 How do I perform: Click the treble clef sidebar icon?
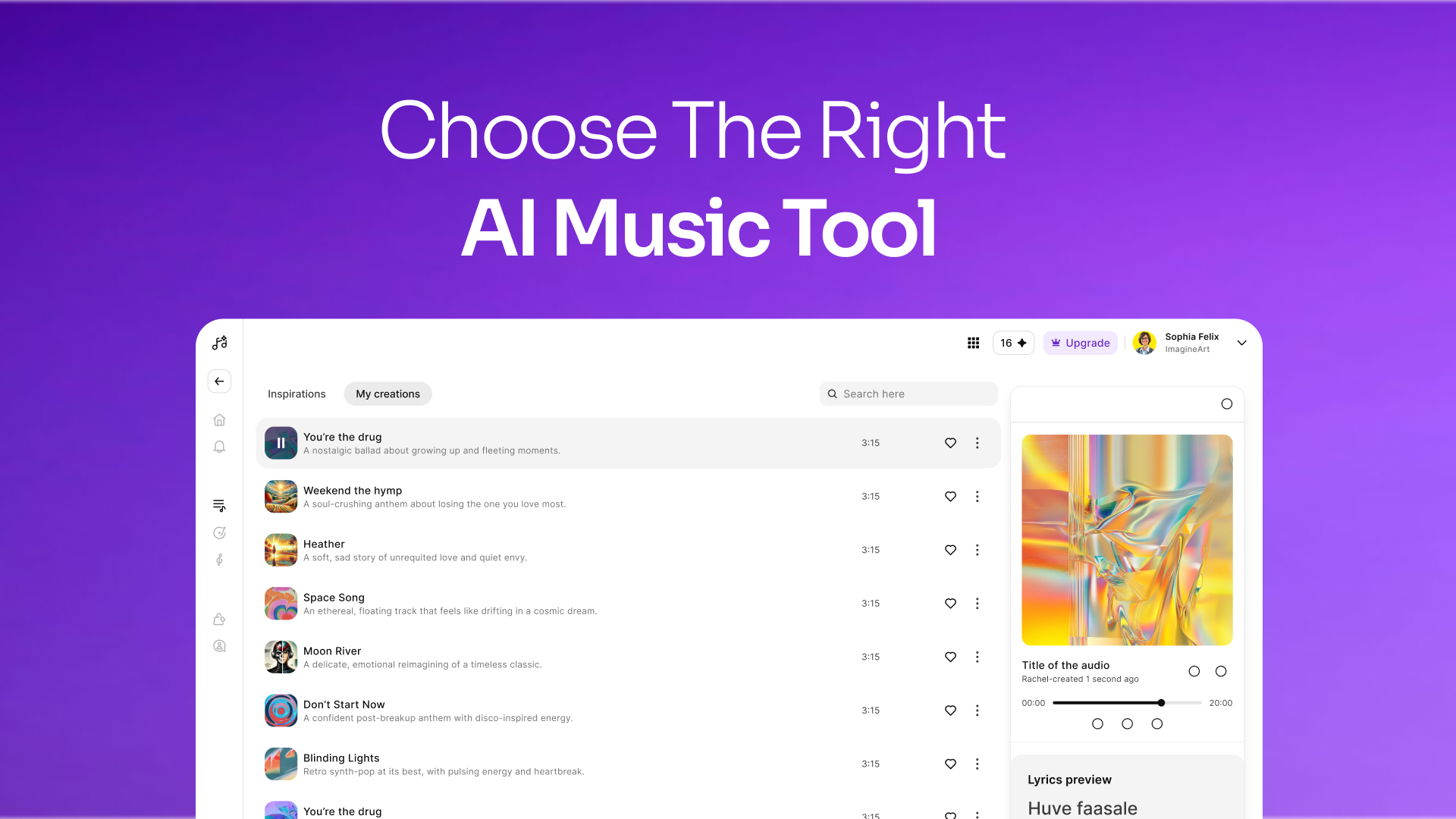219,560
